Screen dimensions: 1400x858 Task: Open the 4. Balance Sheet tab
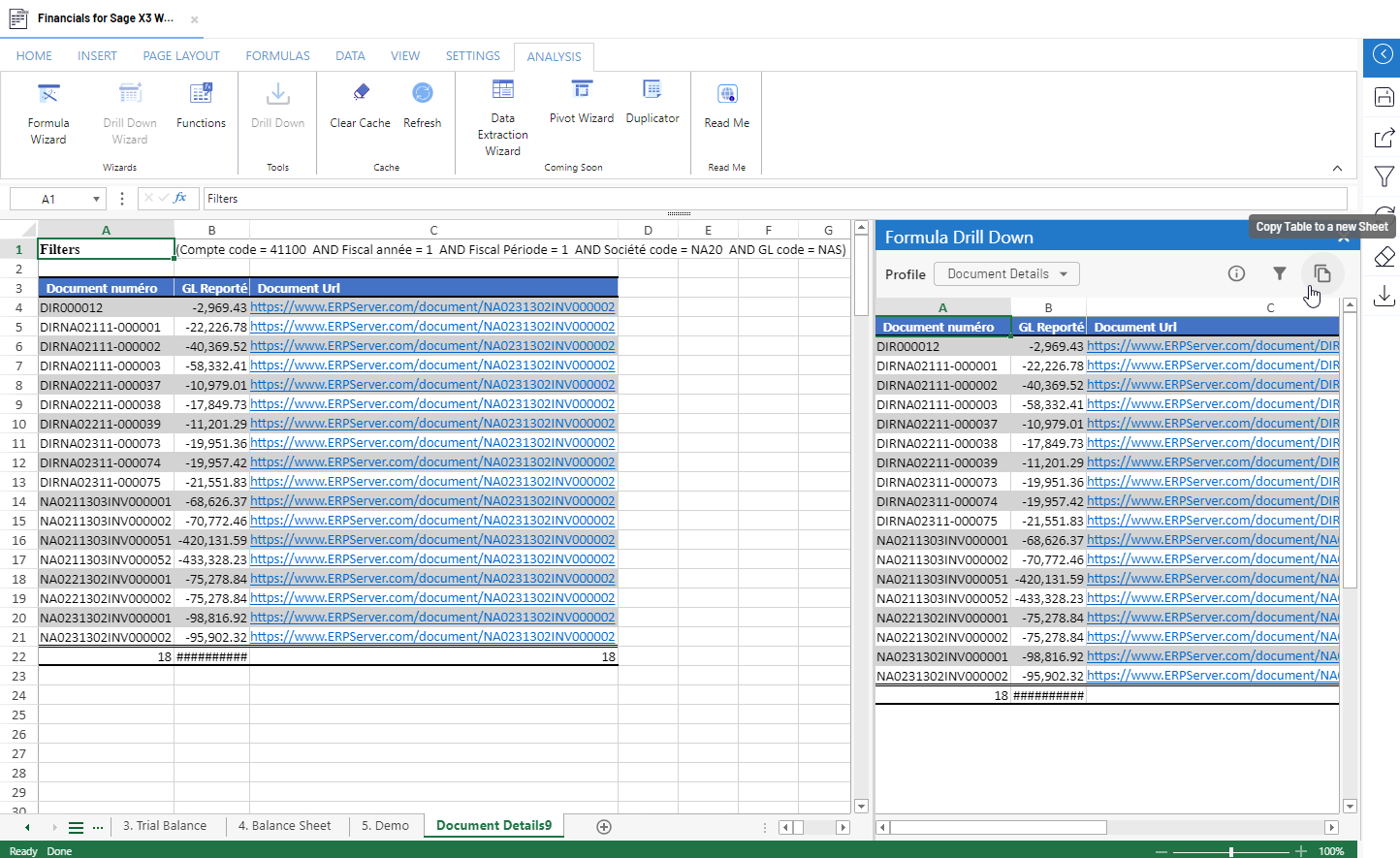[284, 826]
